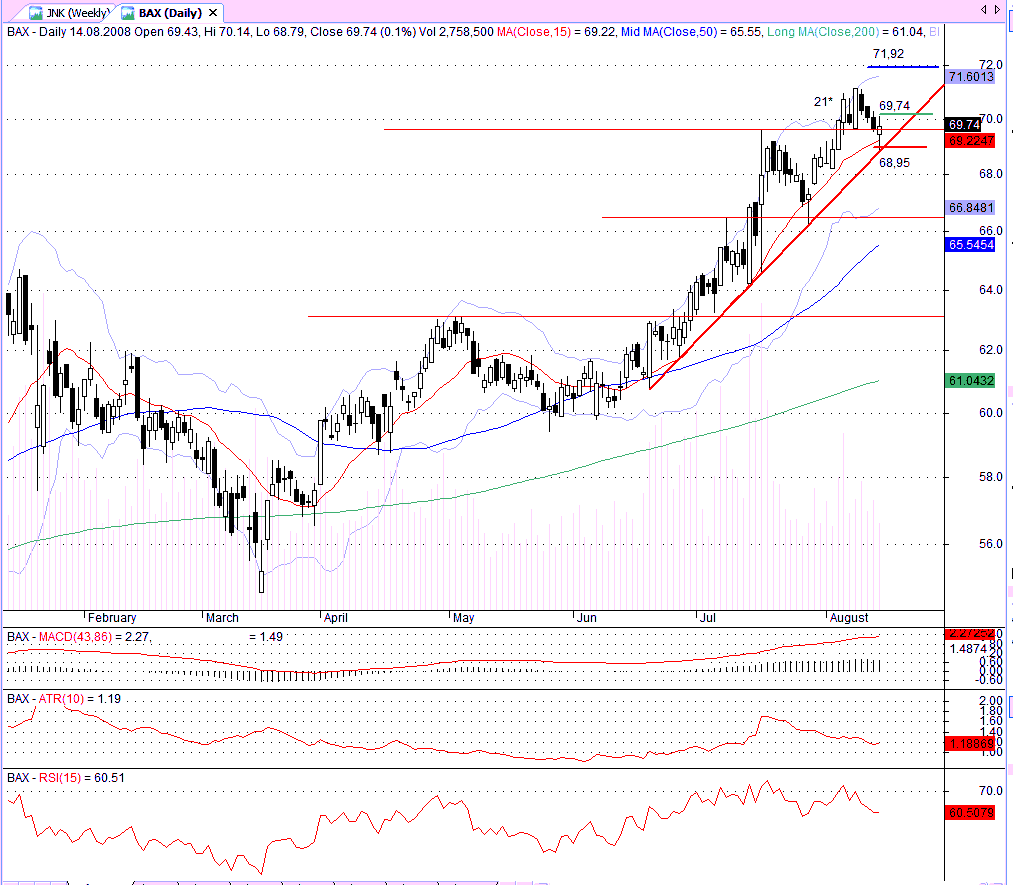This screenshot has height=885, width=1013.
Task: Click the 68,95 annotation below red line
Action: pyautogui.click(x=894, y=163)
